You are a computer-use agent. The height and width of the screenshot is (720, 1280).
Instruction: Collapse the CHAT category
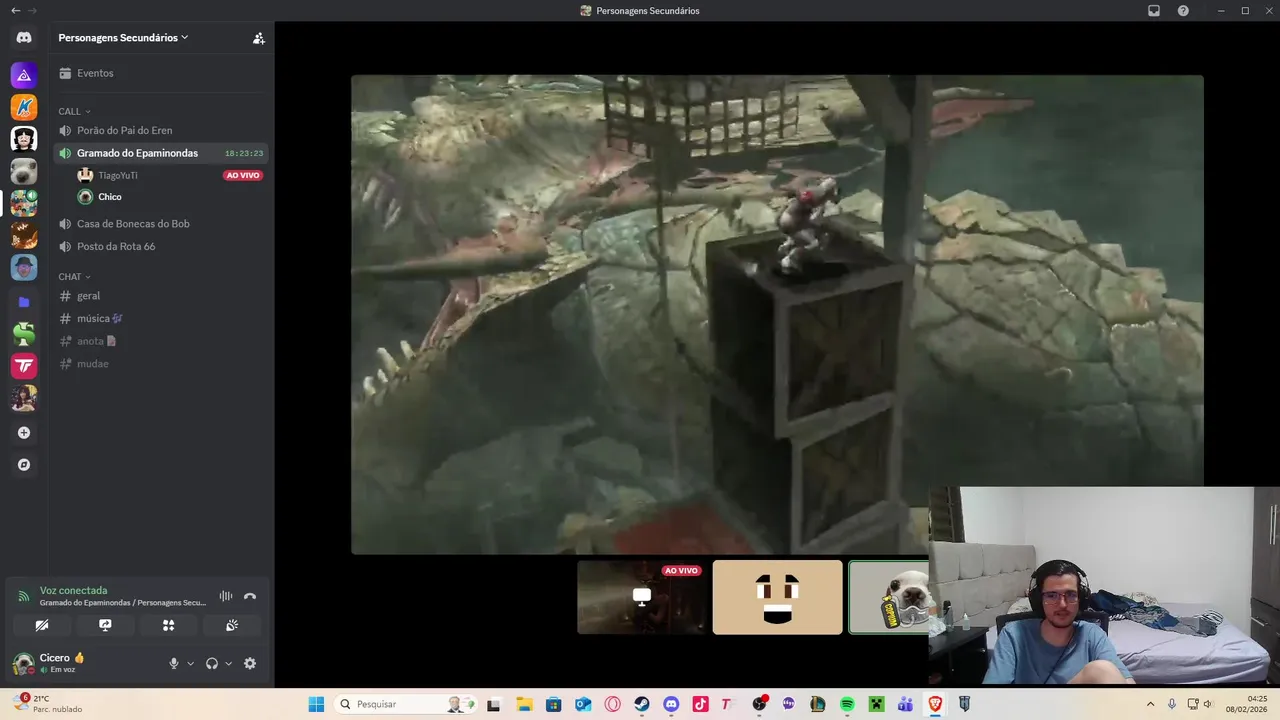[x=74, y=276]
